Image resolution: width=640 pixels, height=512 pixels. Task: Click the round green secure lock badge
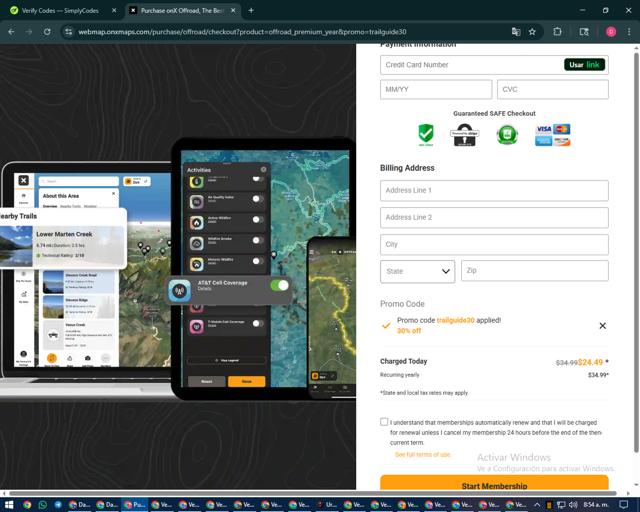click(x=507, y=135)
